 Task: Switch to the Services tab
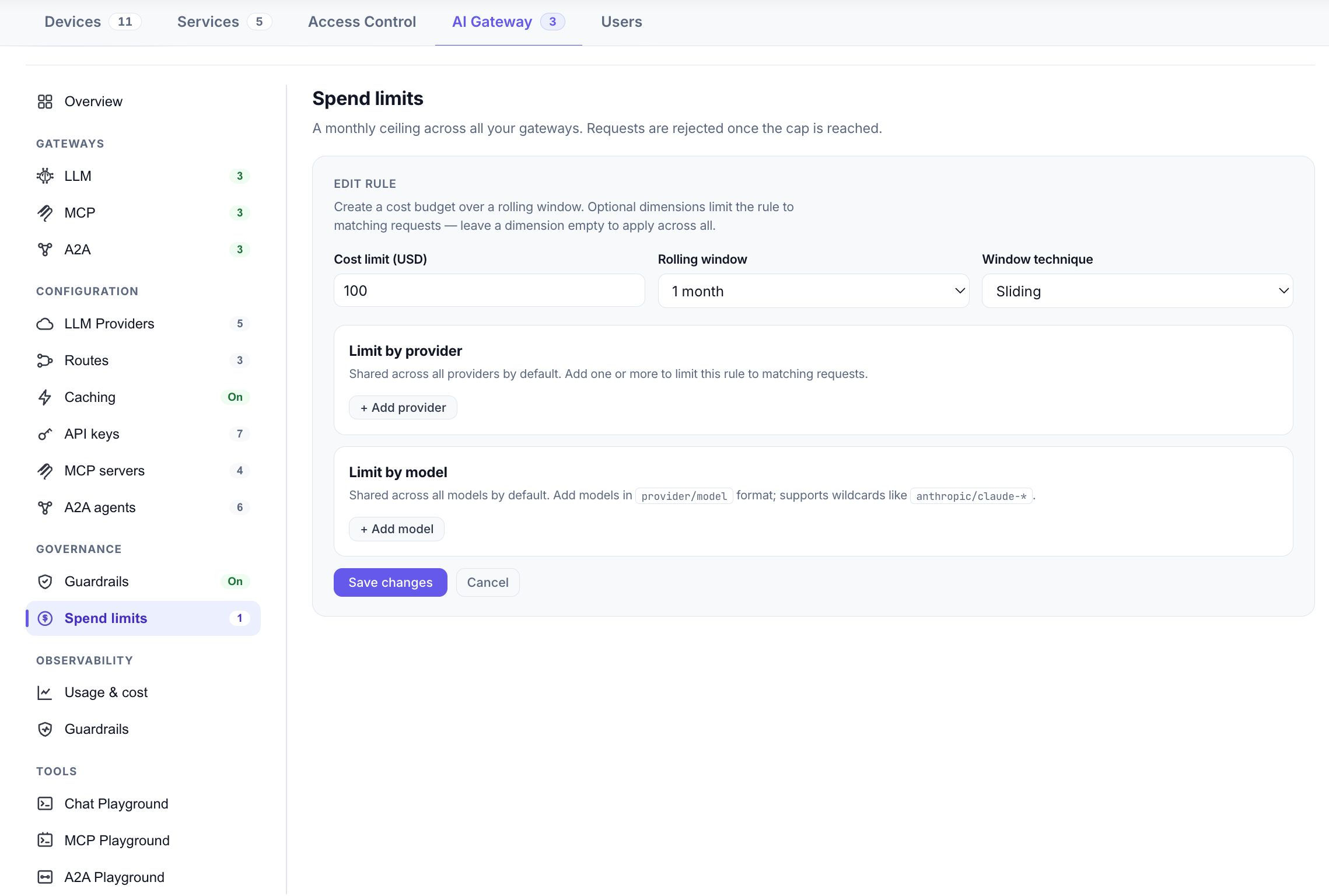224,22
